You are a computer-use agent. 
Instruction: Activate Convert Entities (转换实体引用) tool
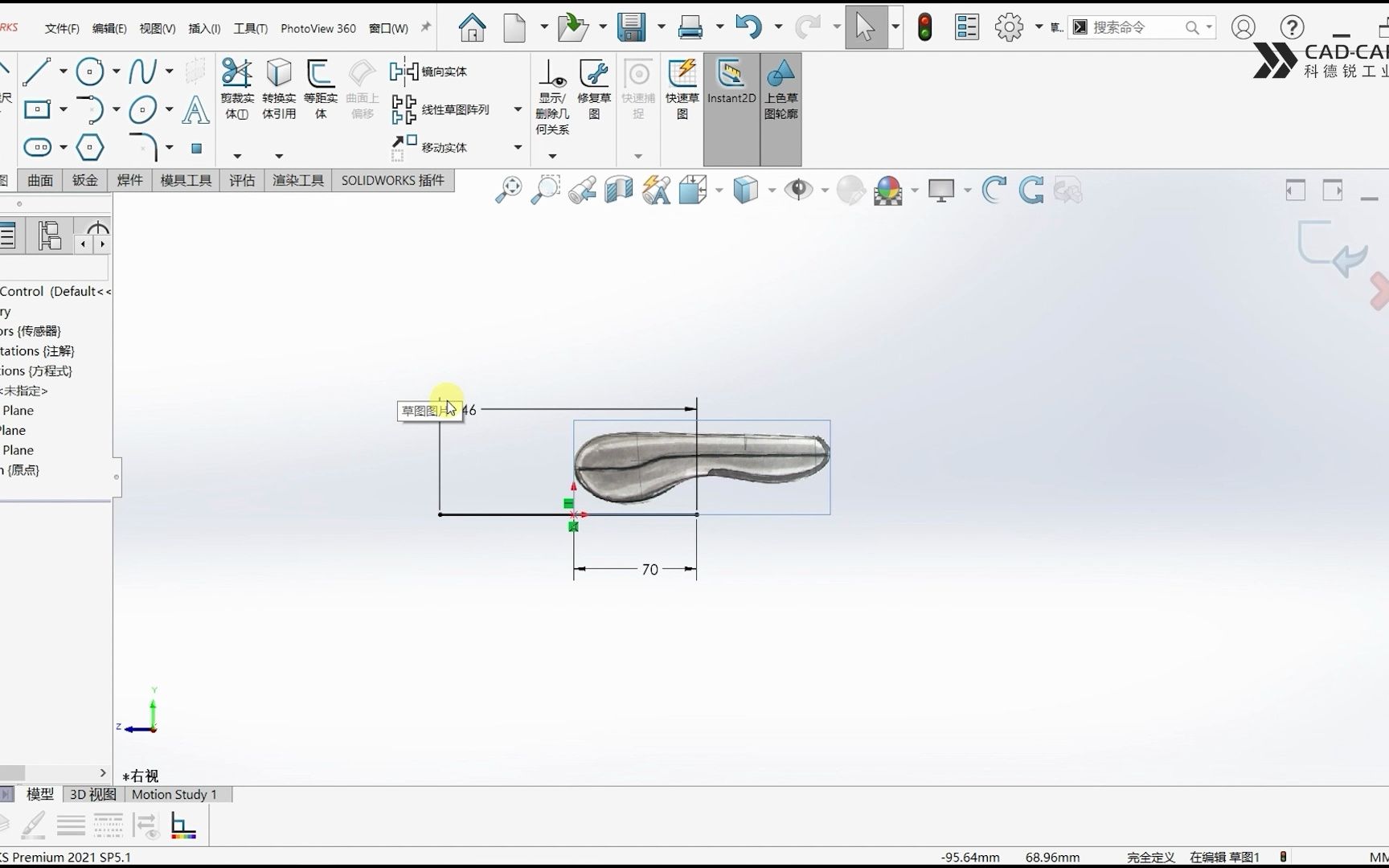[x=279, y=88]
